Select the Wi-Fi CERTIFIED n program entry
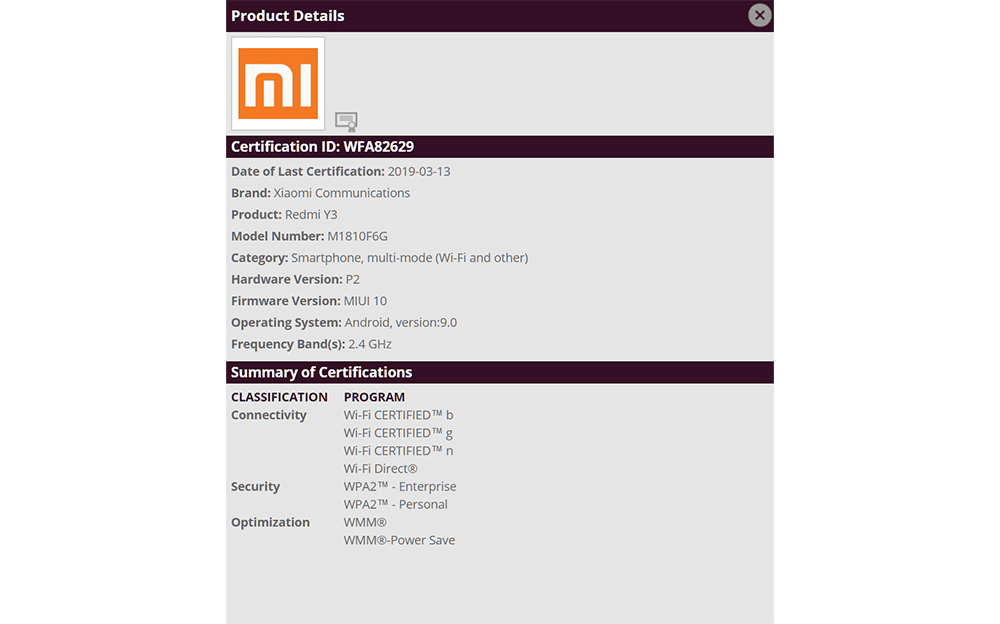Viewport: 1000px width, 624px height. [x=398, y=450]
